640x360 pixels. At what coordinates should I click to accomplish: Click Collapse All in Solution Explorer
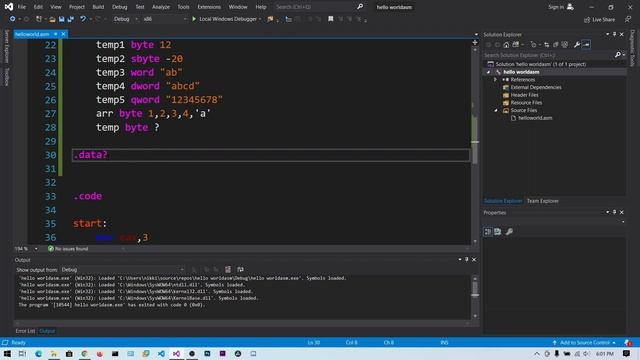556,44
